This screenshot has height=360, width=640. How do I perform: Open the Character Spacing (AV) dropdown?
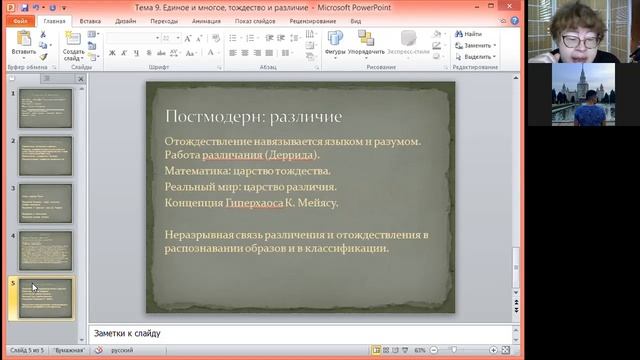tap(175, 53)
